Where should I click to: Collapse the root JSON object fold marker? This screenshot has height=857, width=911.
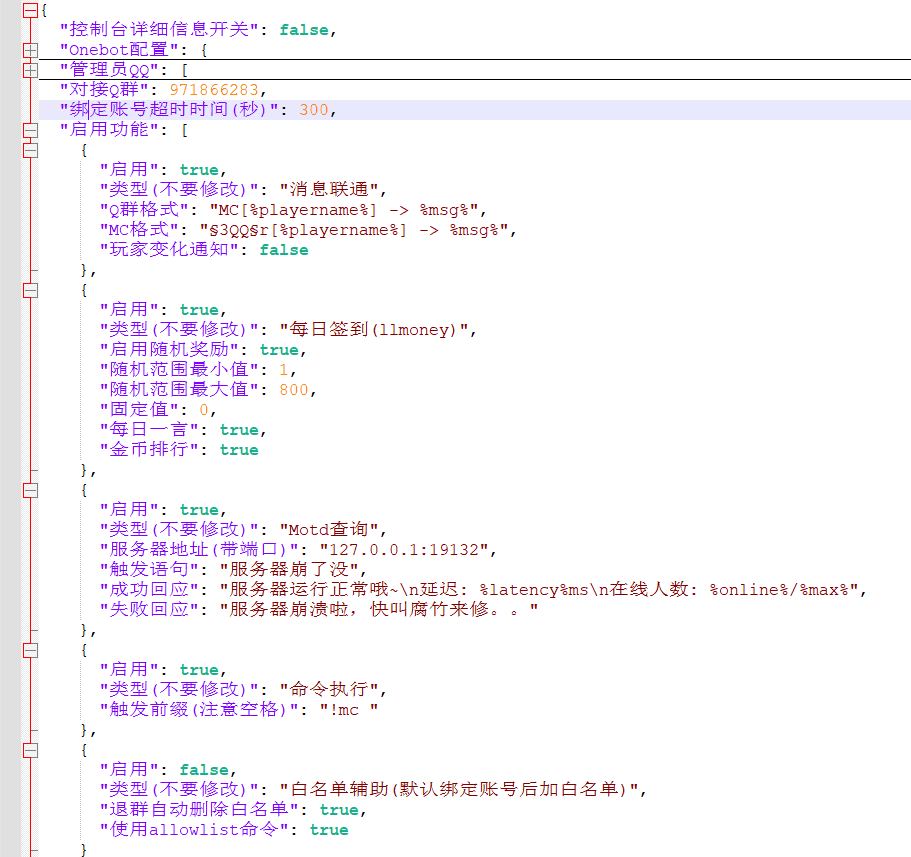click(30, 10)
